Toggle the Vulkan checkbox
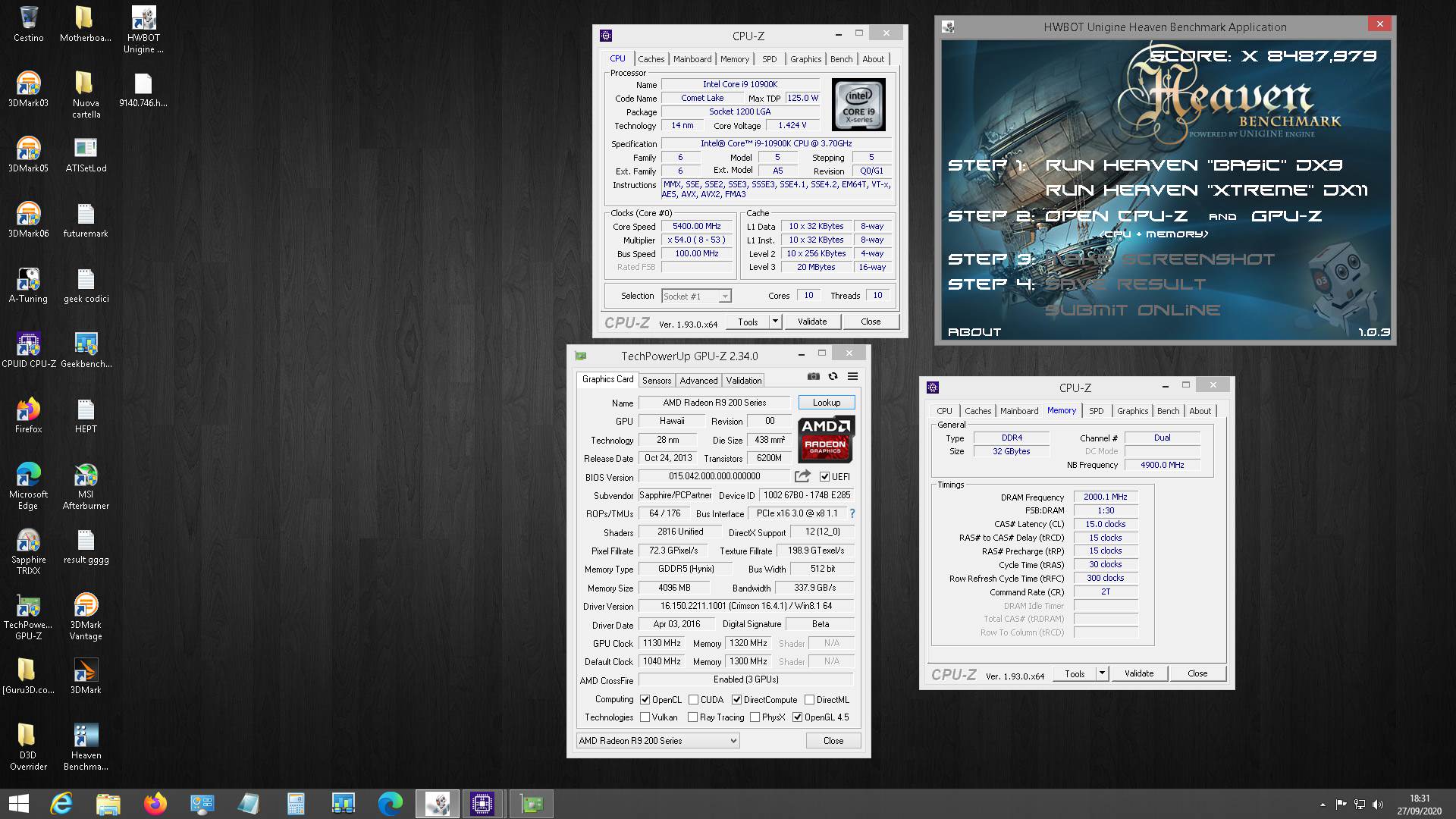Screen dimensions: 1456x819 (645, 717)
